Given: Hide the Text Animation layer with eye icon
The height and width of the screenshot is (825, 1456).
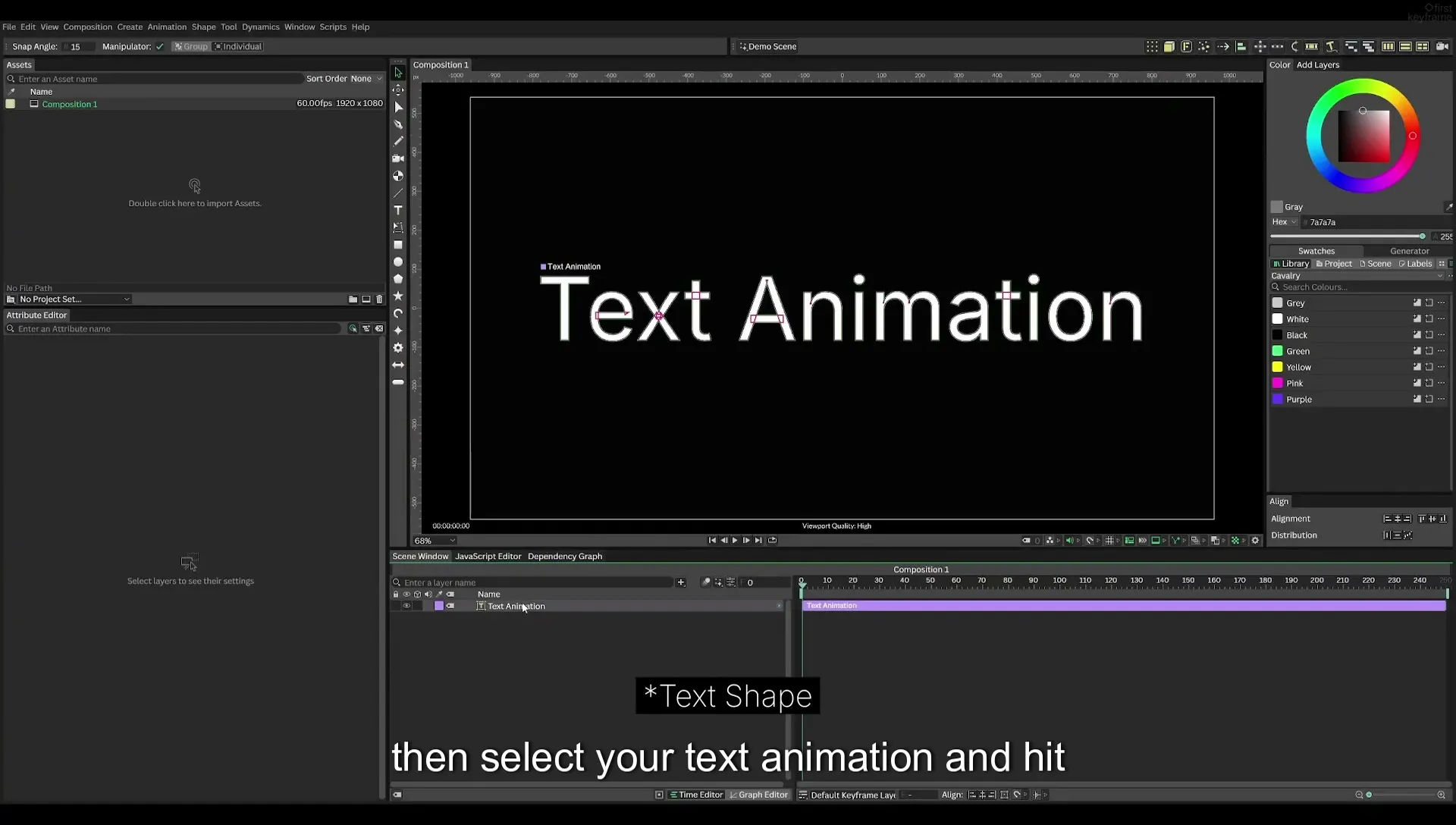Looking at the screenshot, I should [x=406, y=606].
